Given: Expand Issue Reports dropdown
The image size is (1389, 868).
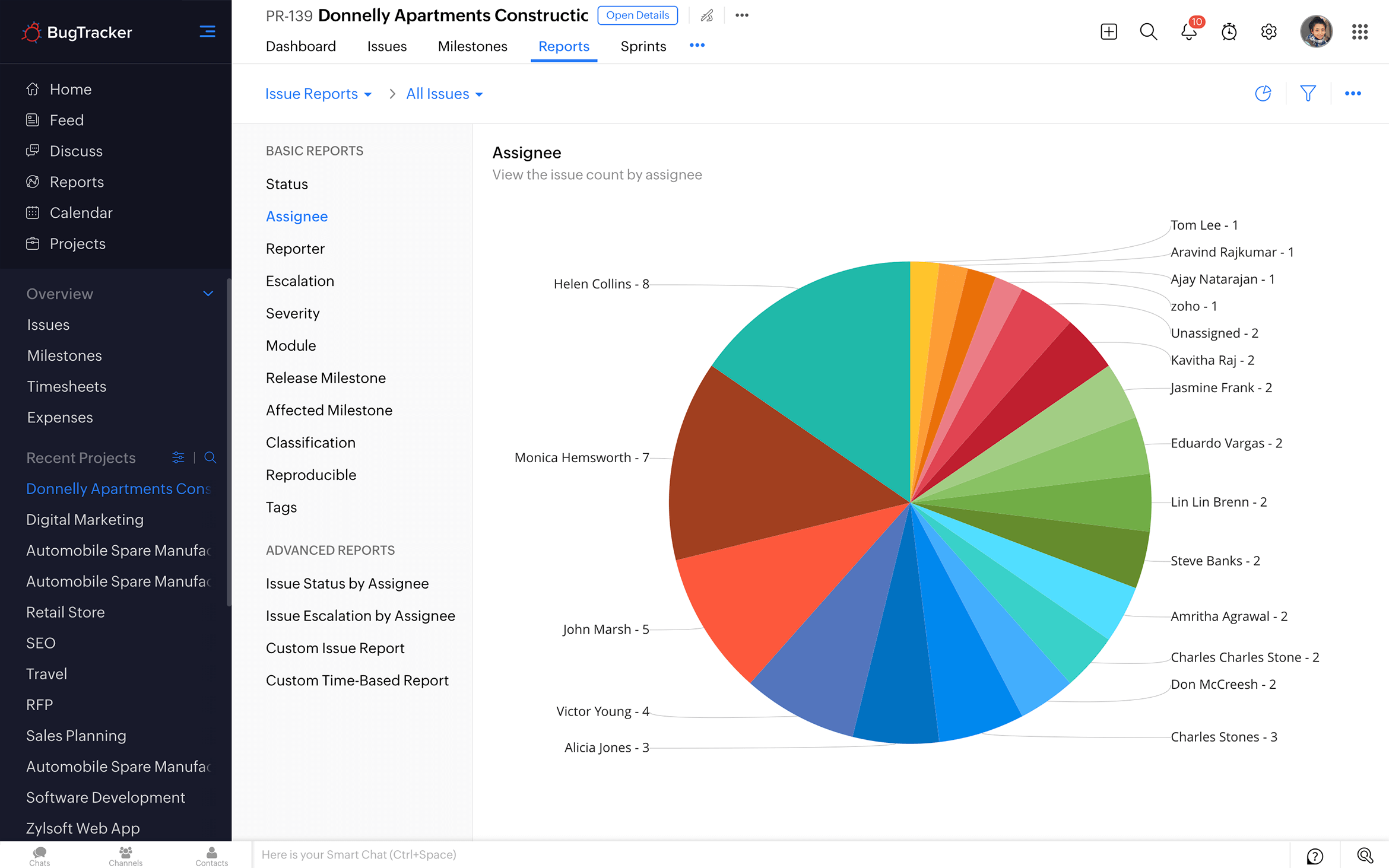Looking at the screenshot, I should point(318,94).
